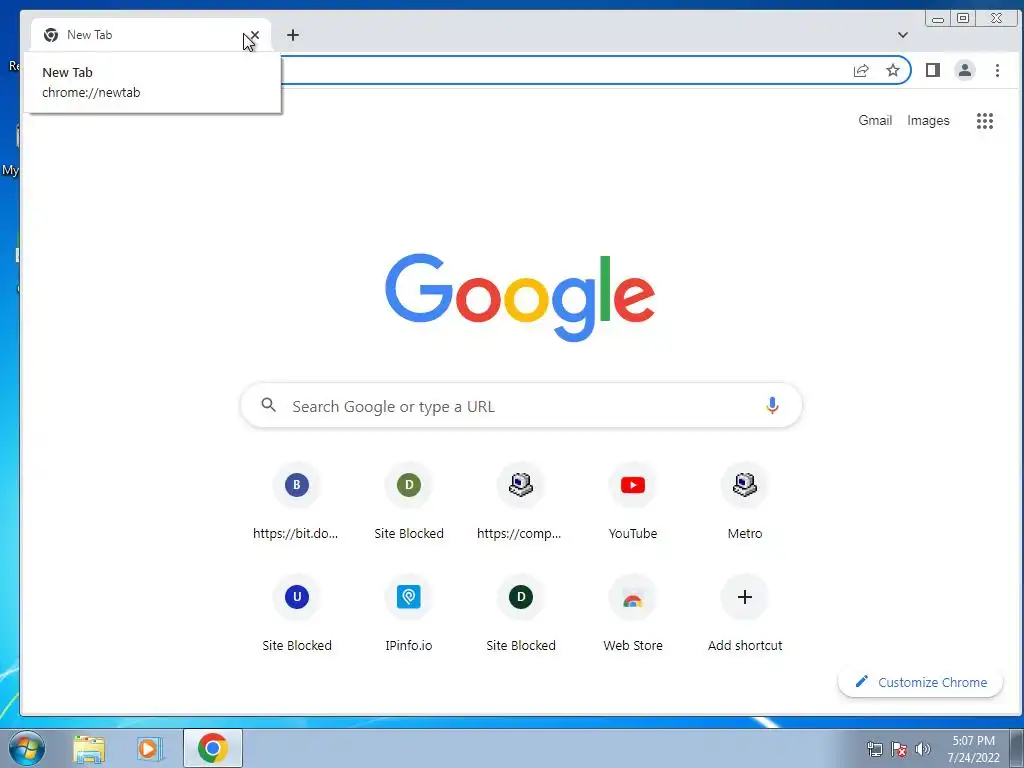Open the Images link
This screenshot has height=768, width=1024.
[928, 121]
